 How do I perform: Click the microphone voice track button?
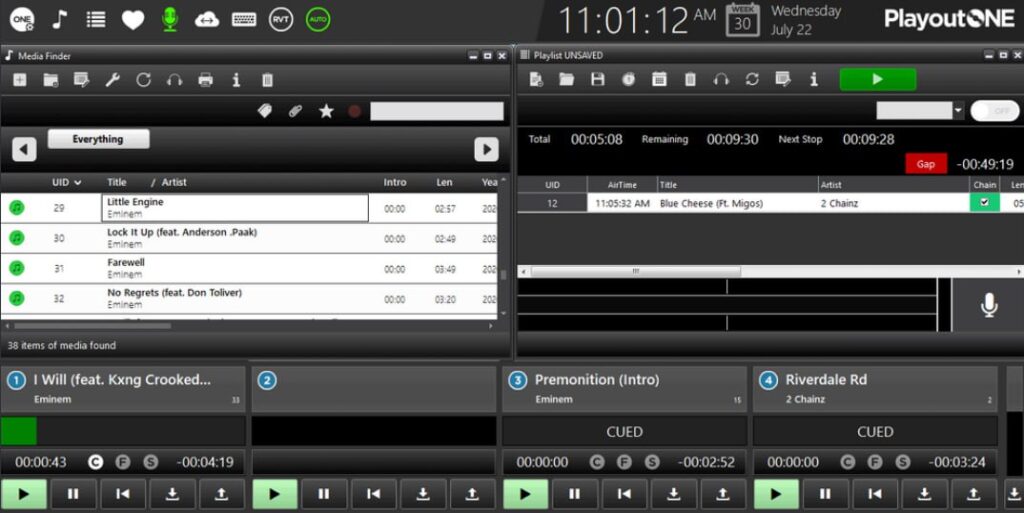[989, 305]
